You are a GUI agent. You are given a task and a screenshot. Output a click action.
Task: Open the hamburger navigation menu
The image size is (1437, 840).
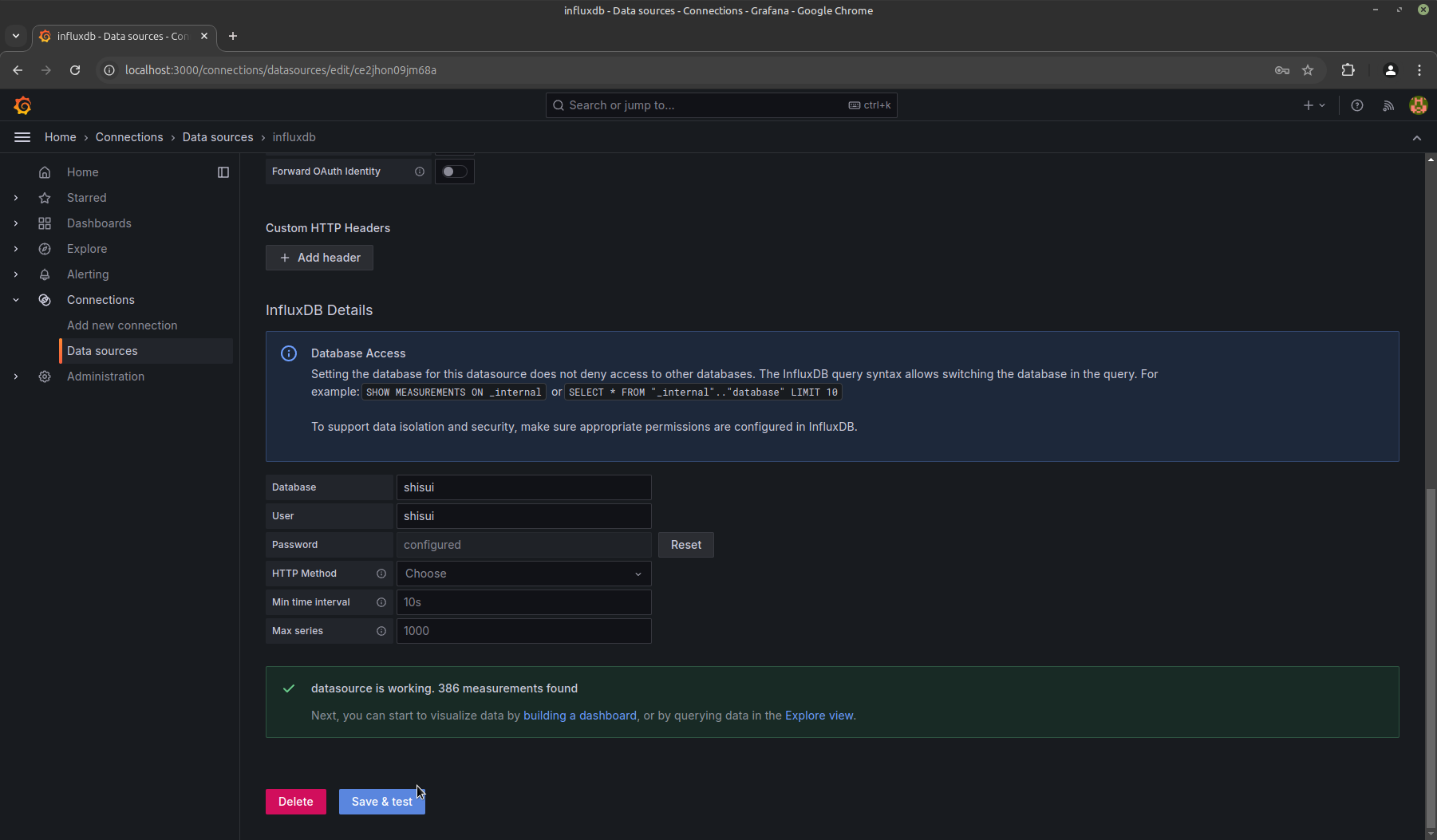[x=22, y=137]
